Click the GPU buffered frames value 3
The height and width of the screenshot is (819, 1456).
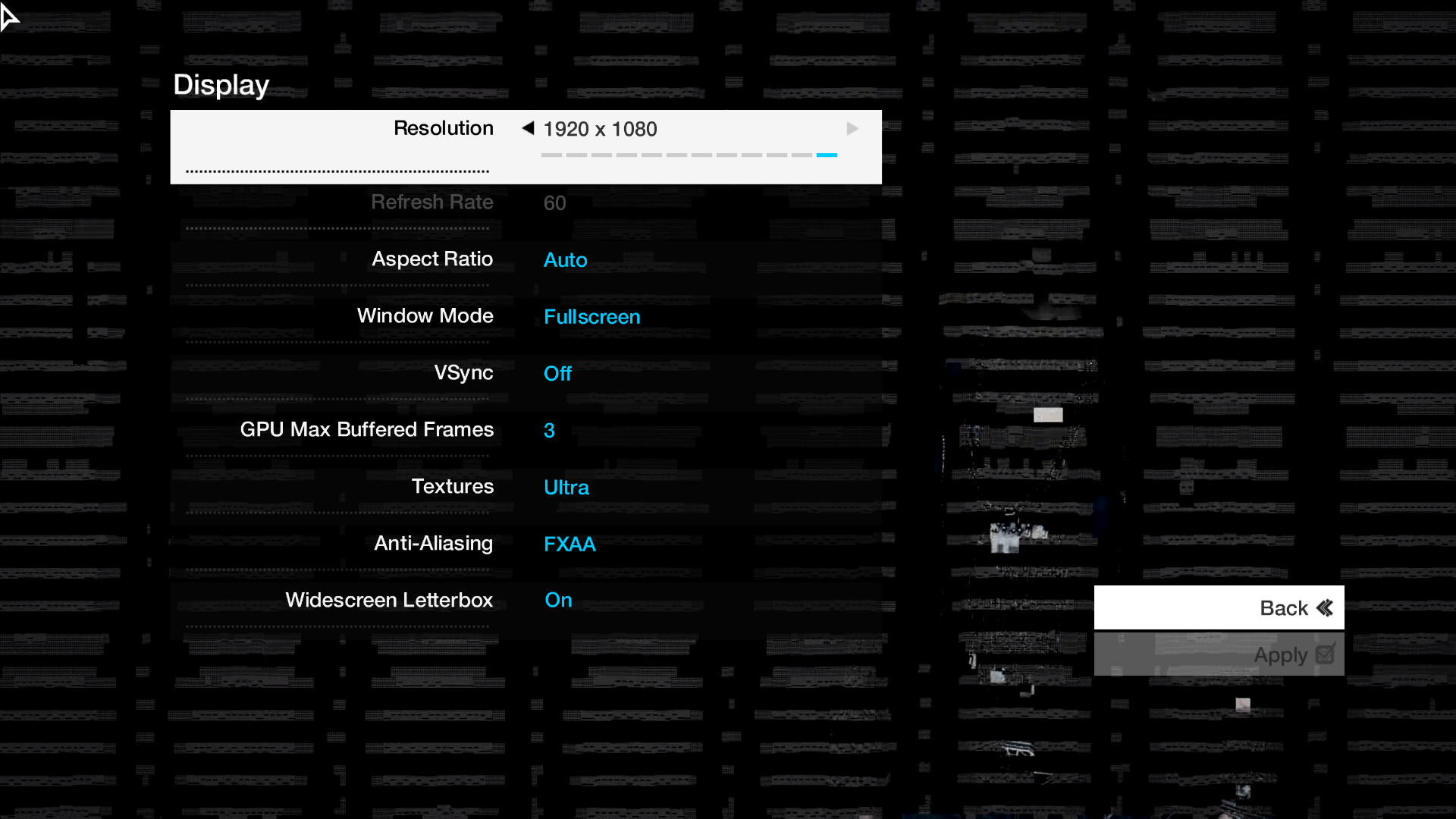click(x=549, y=431)
